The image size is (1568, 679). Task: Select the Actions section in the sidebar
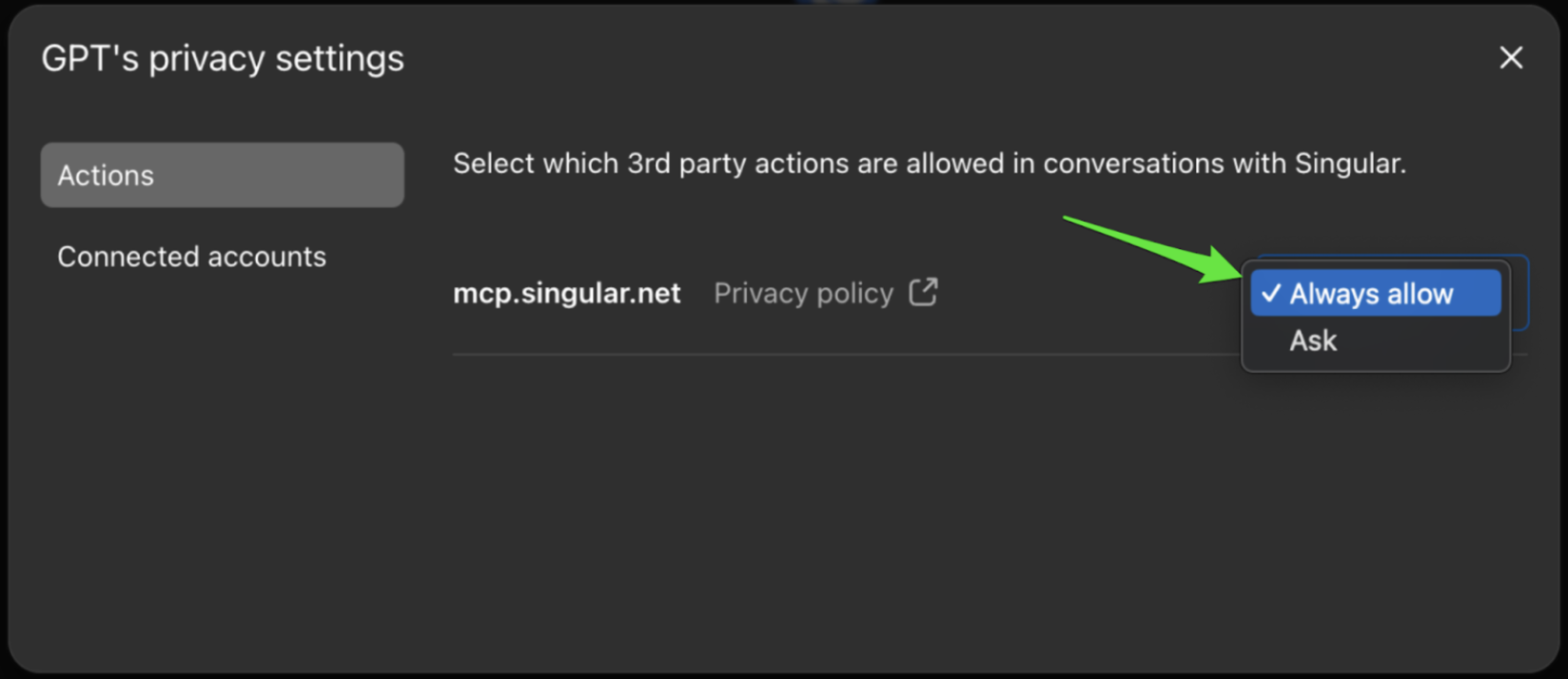click(222, 175)
